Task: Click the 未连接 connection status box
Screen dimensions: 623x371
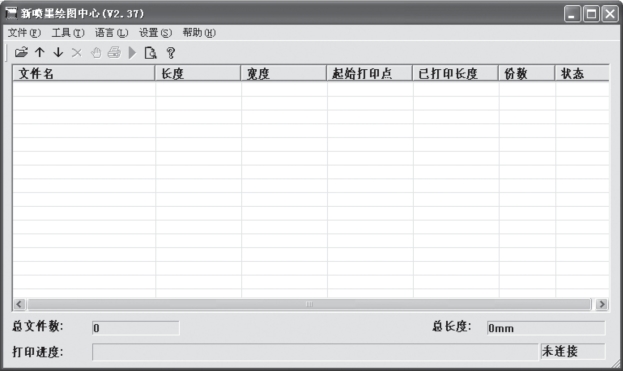Action: coord(573,352)
